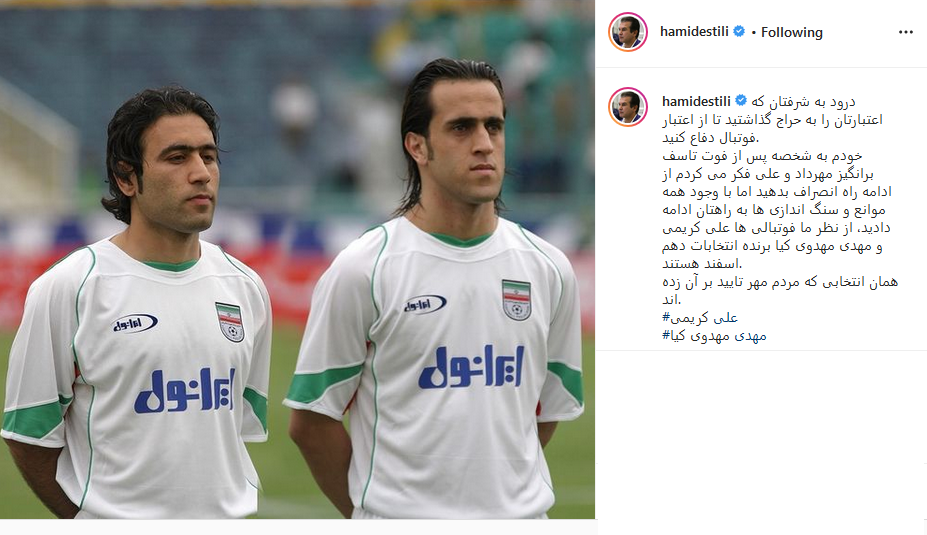Open the #علی کریمی hashtag
This screenshot has width=927, height=535.
pos(700,318)
